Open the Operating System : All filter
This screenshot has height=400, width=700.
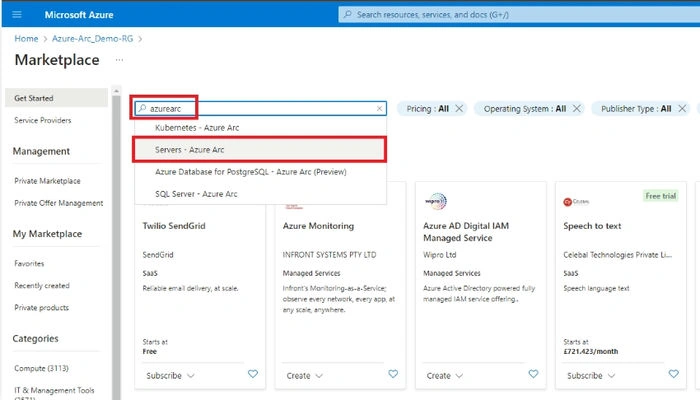click(525, 109)
